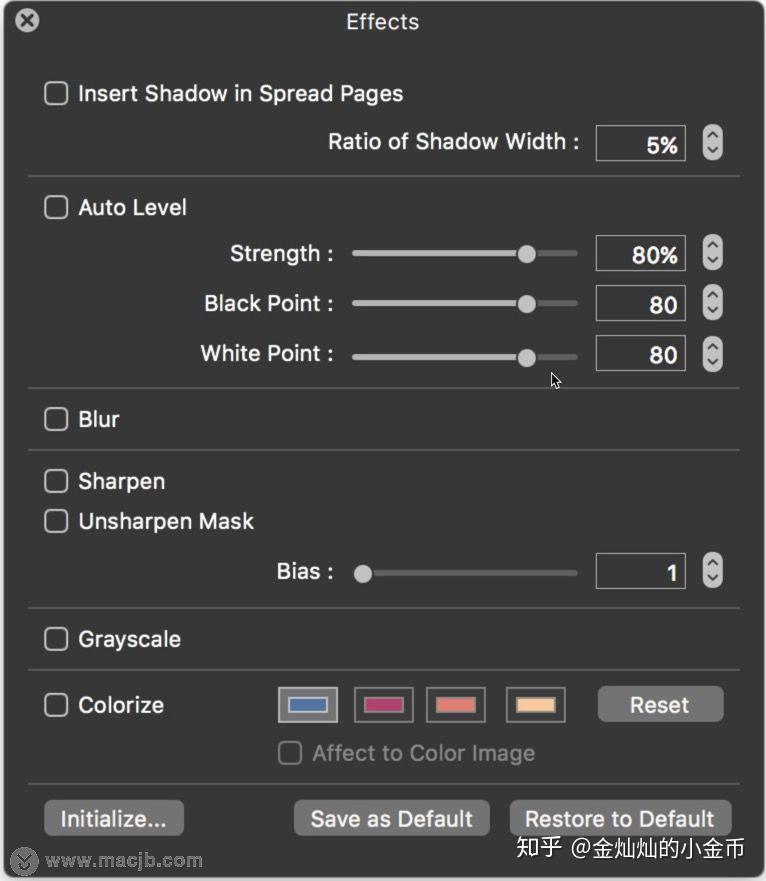Enable the Grayscale checkbox
The image size is (766, 881).
pyautogui.click(x=56, y=639)
